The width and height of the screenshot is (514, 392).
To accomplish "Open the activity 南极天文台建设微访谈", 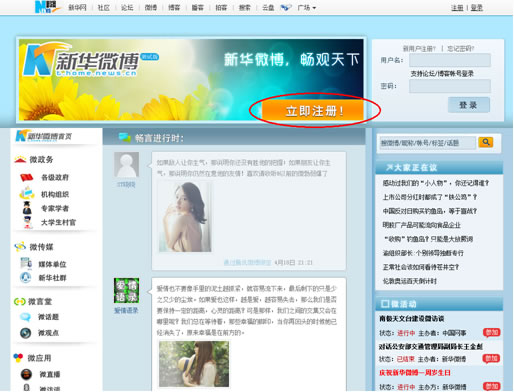I will (x=411, y=318).
